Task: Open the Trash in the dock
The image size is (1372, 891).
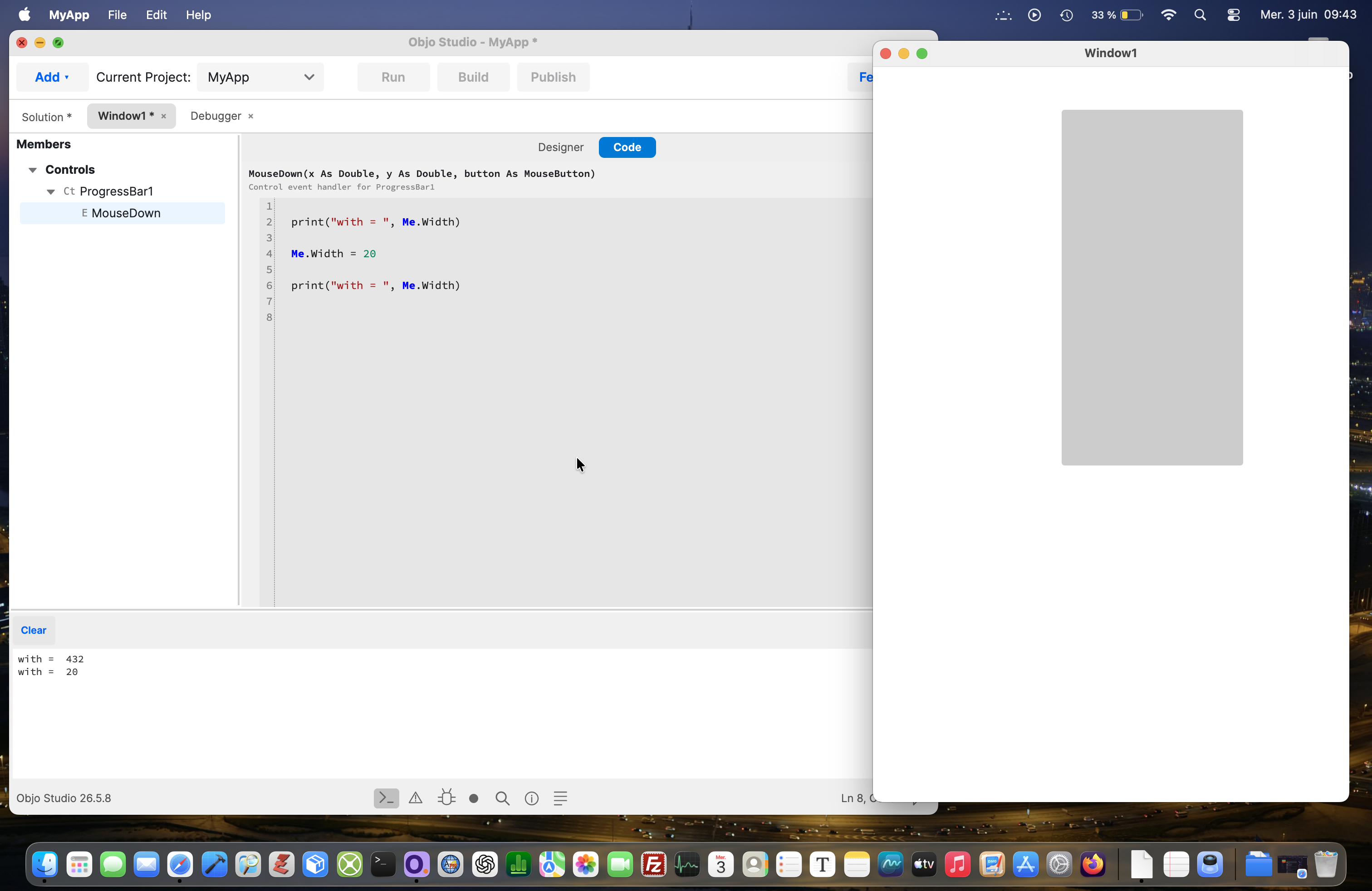Action: point(1326,864)
